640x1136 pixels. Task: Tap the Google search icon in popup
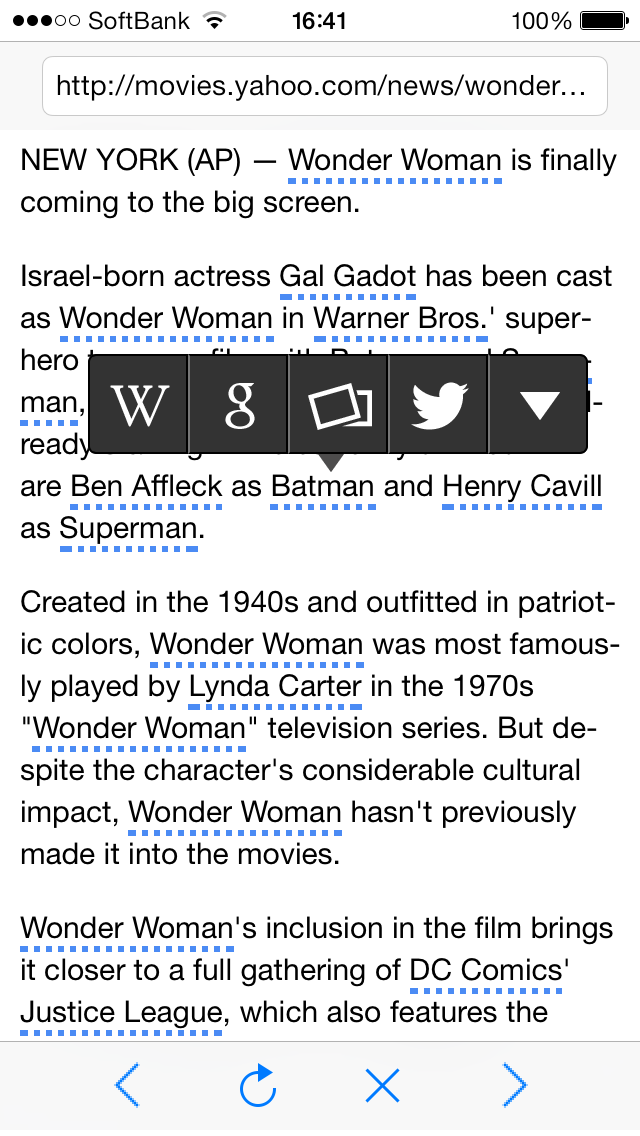point(239,405)
